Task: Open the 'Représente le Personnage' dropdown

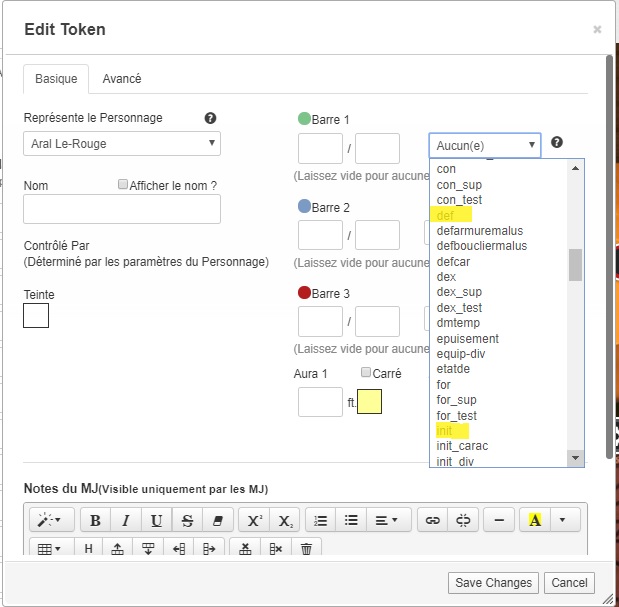Action: (x=122, y=144)
